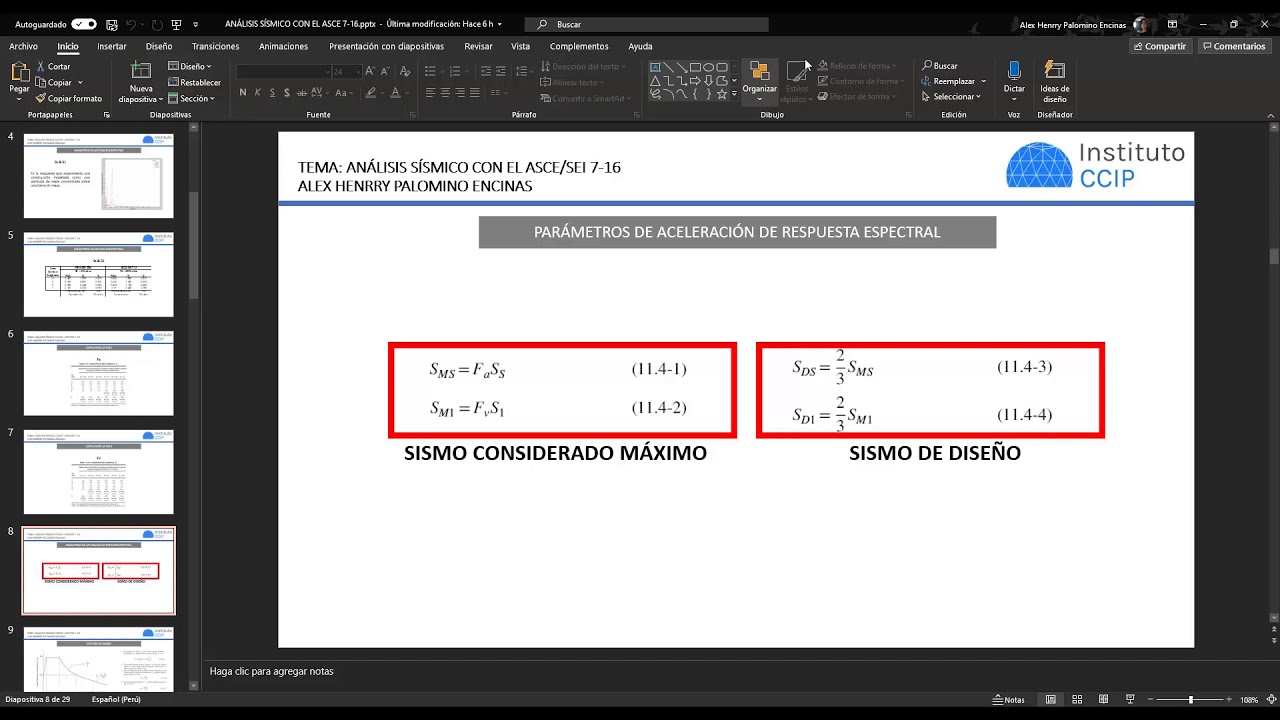Select slide 6 thumbnail
The height and width of the screenshot is (720, 1280).
pos(98,373)
